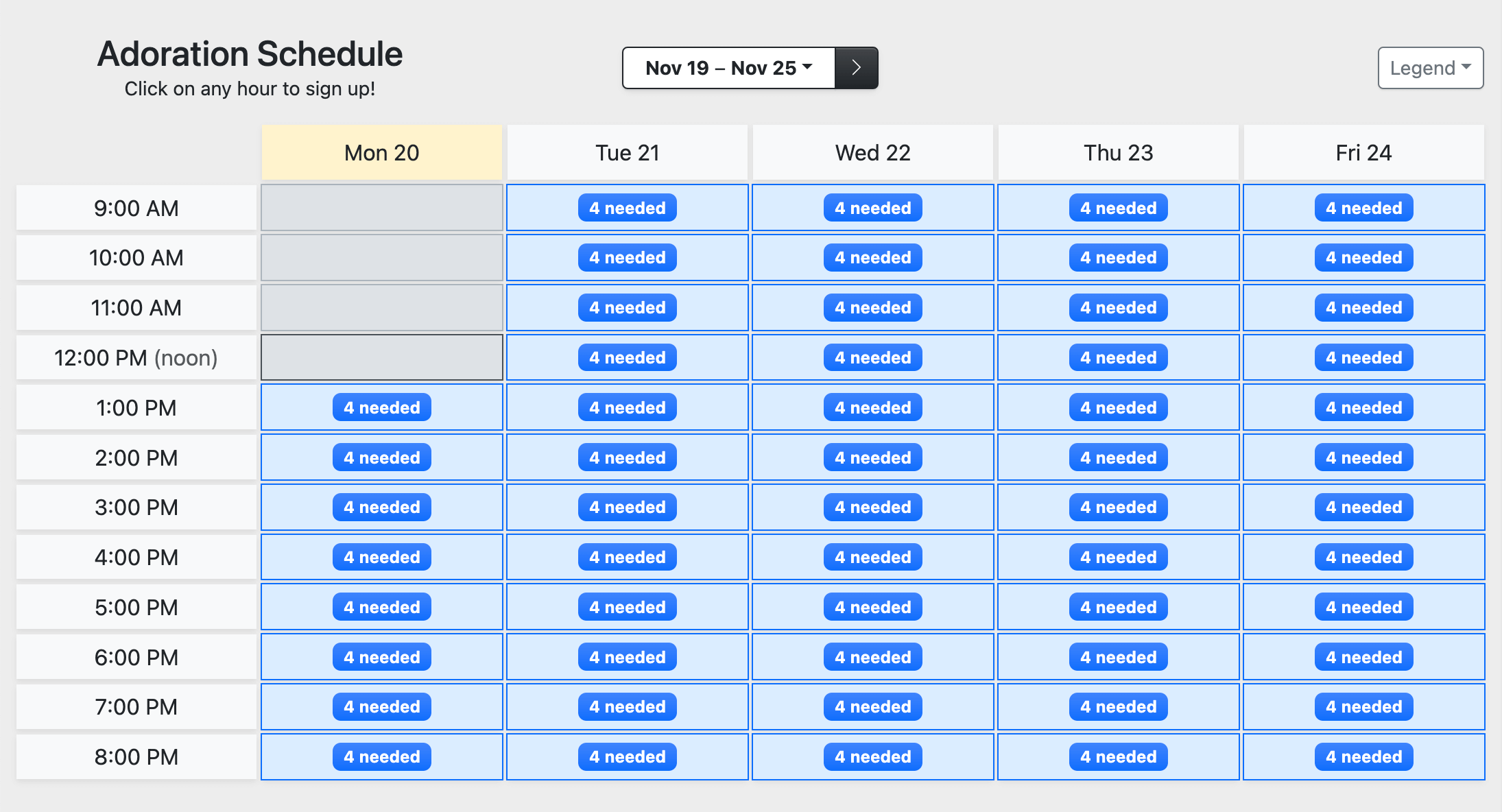
Task: Expand the Legend dropdown
Action: 1430,68
